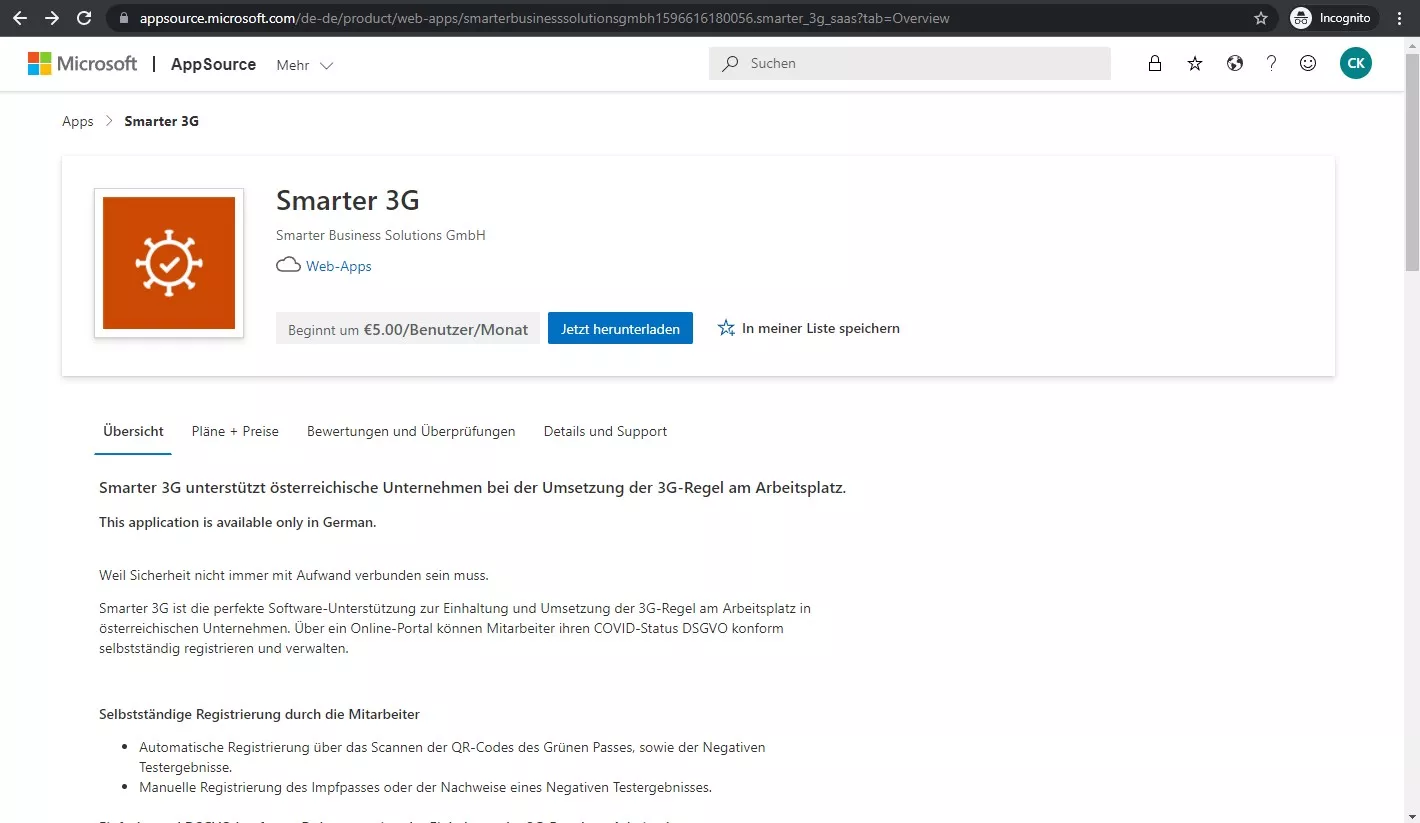Open the padlock icon in header
Viewport: 1420px width, 823px height.
1155,63
